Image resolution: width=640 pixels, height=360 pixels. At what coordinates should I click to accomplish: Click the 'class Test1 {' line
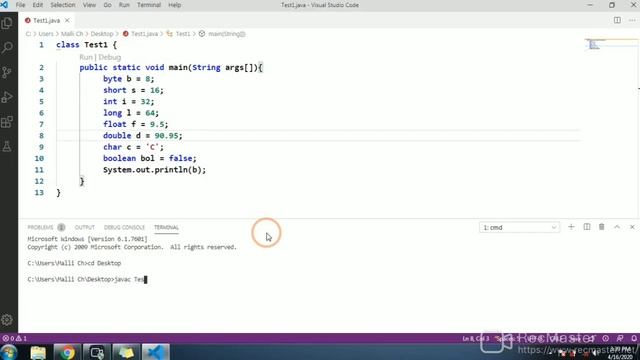pyautogui.click(x=87, y=45)
